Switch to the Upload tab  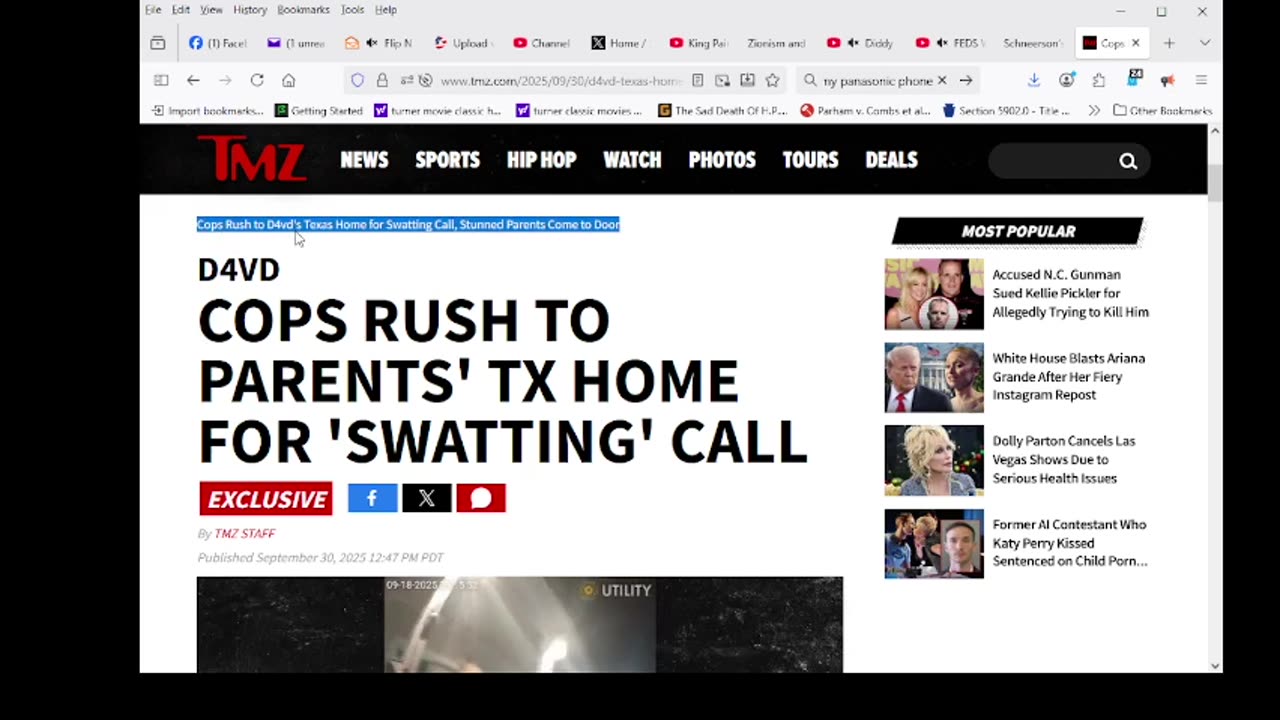pyautogui.click(x=463, y=43)
